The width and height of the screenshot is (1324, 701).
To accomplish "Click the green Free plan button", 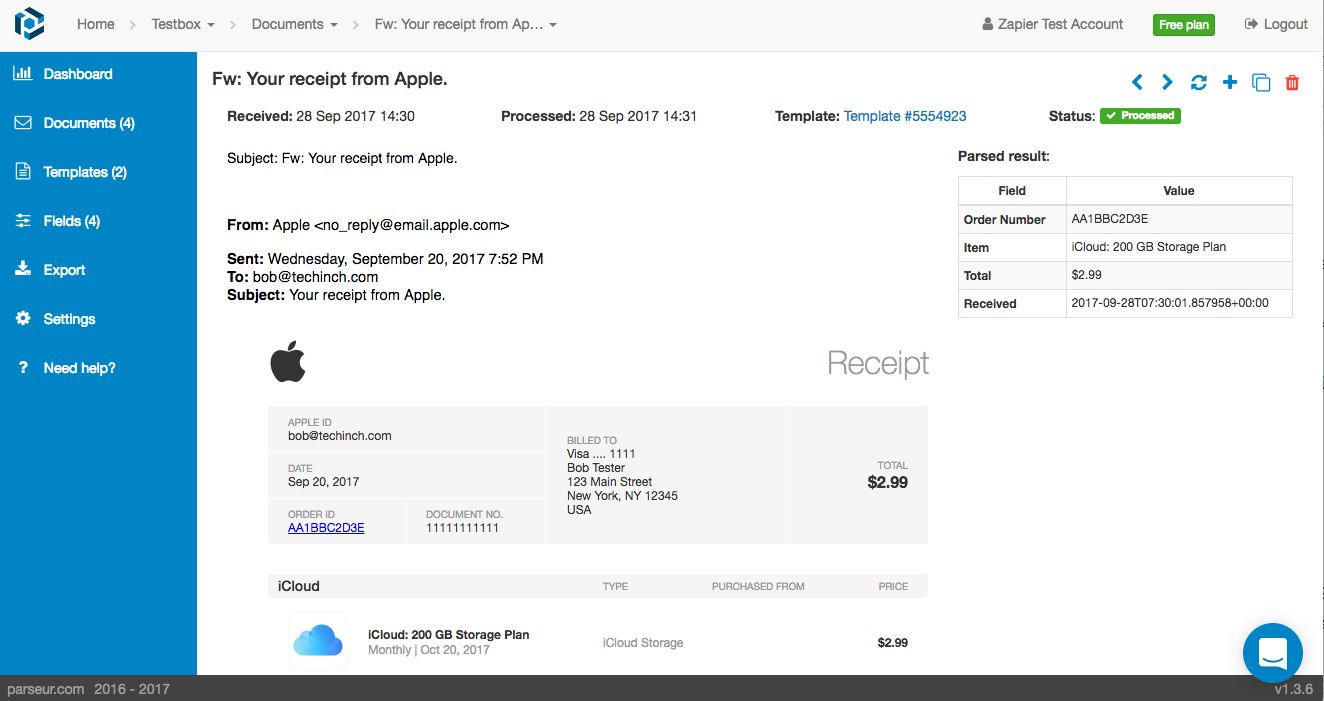I will [x=1183, y=25].
